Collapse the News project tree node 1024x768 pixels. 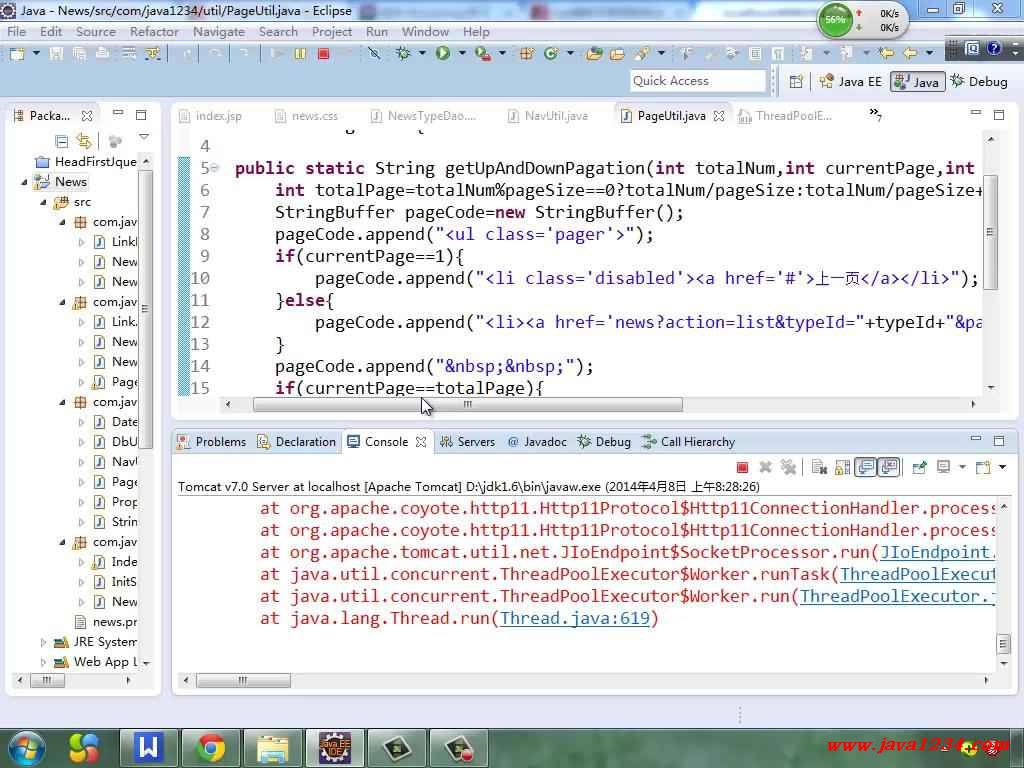coord(25,182)
